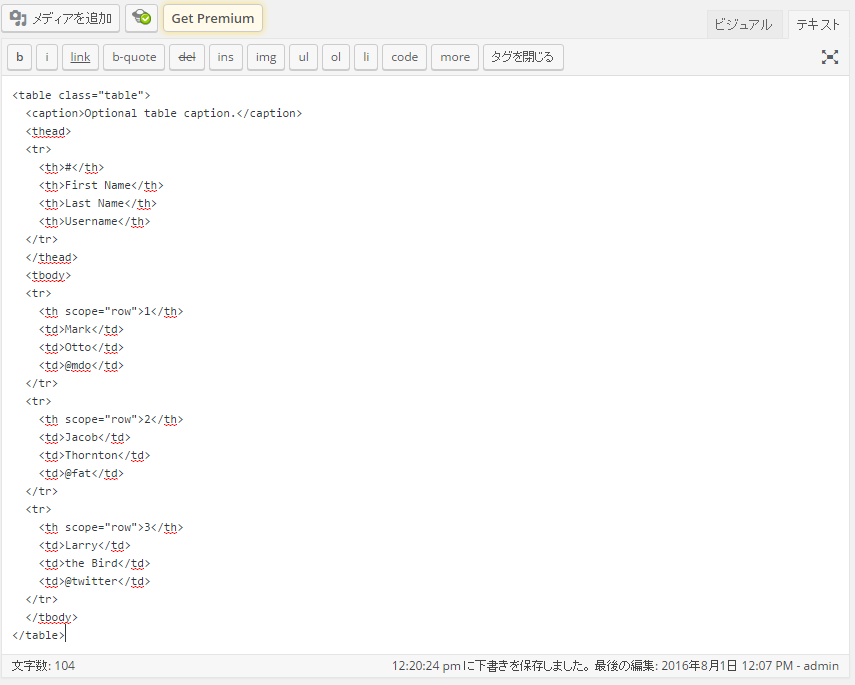Insert bold tag with b button
This screenshot has height=685, width=855.
click(20, 57)
